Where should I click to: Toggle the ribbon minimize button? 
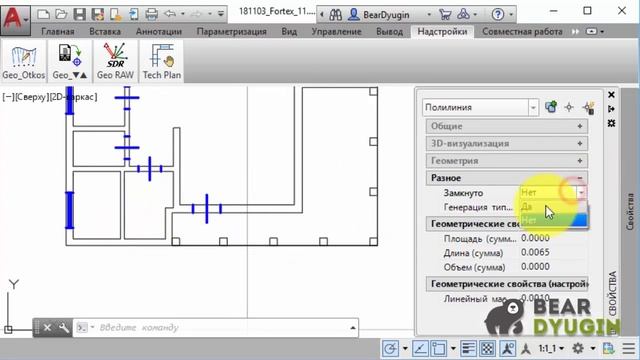[591, 31]
